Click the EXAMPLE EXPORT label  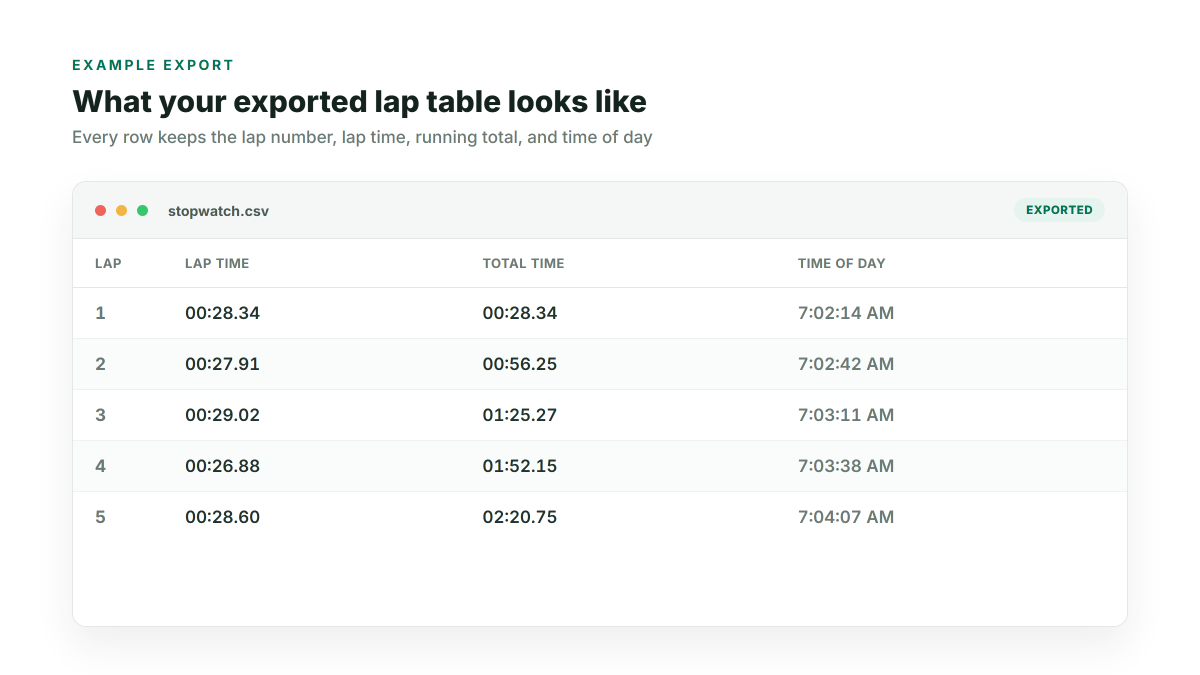tap(153, 65)
